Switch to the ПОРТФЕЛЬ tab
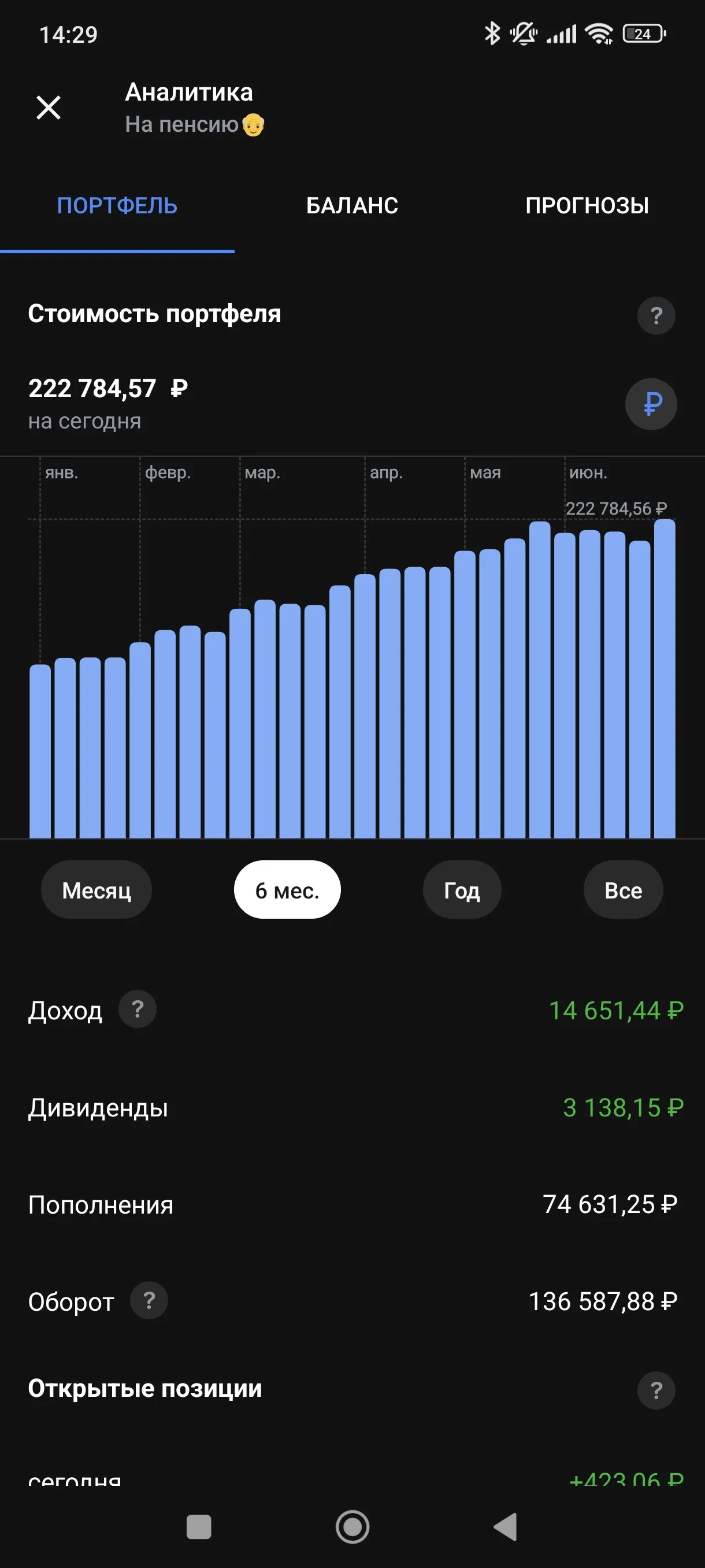 (x=117, y=206)
